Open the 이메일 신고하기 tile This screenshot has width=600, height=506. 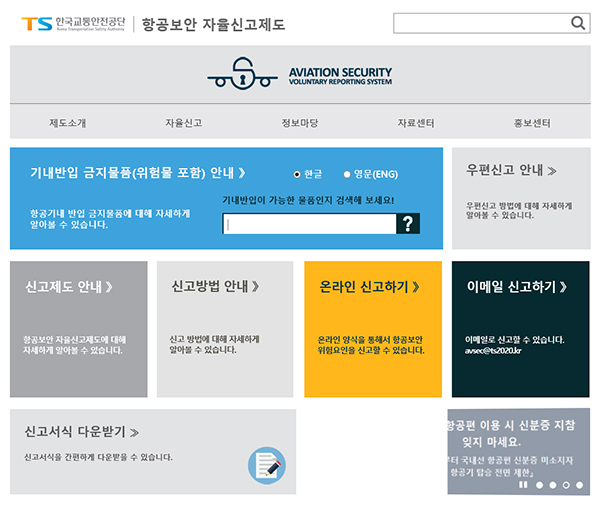click(520, 329)
